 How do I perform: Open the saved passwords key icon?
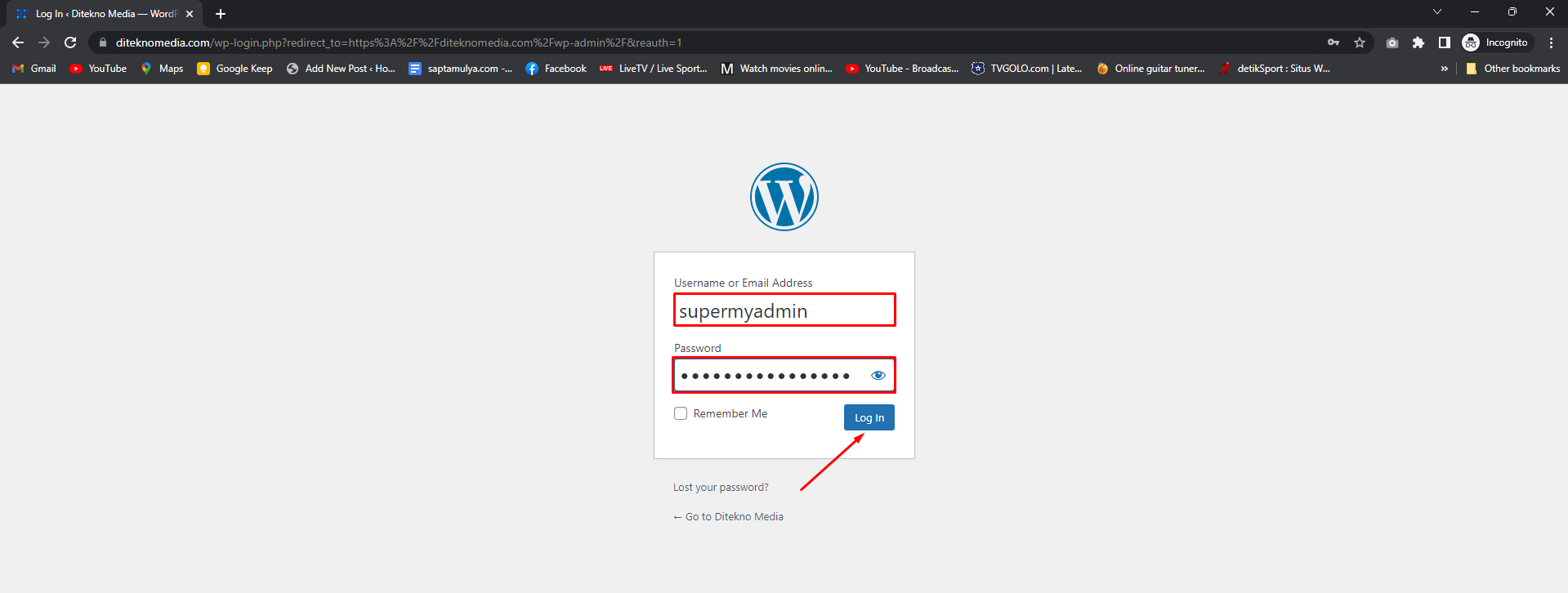tap(1333, 42)
